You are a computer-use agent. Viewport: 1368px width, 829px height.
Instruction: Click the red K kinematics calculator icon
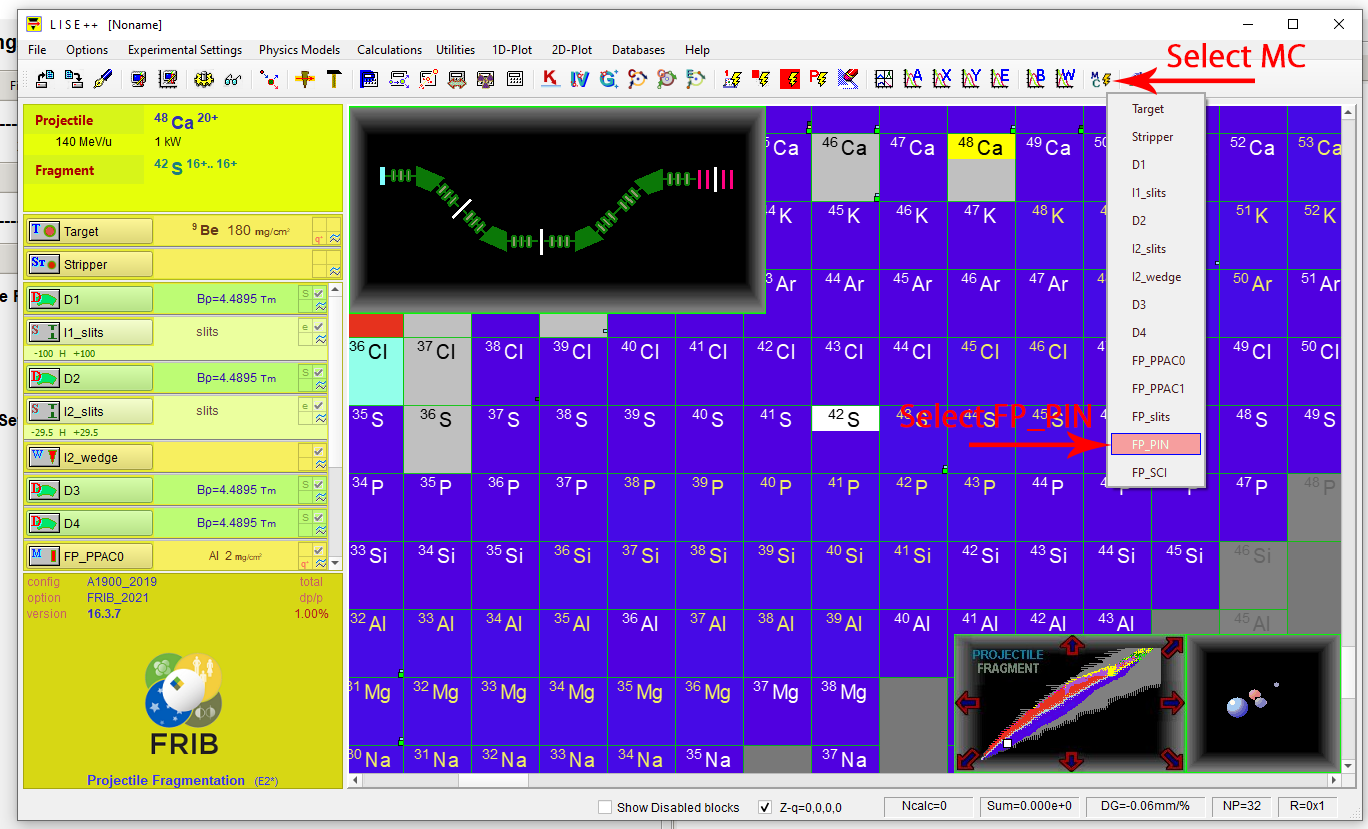click(x=550, y=79)
